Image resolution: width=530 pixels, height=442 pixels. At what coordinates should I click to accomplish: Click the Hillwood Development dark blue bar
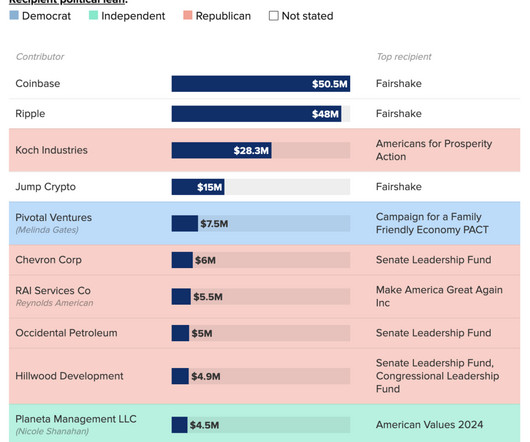click(x=180, y=376)
